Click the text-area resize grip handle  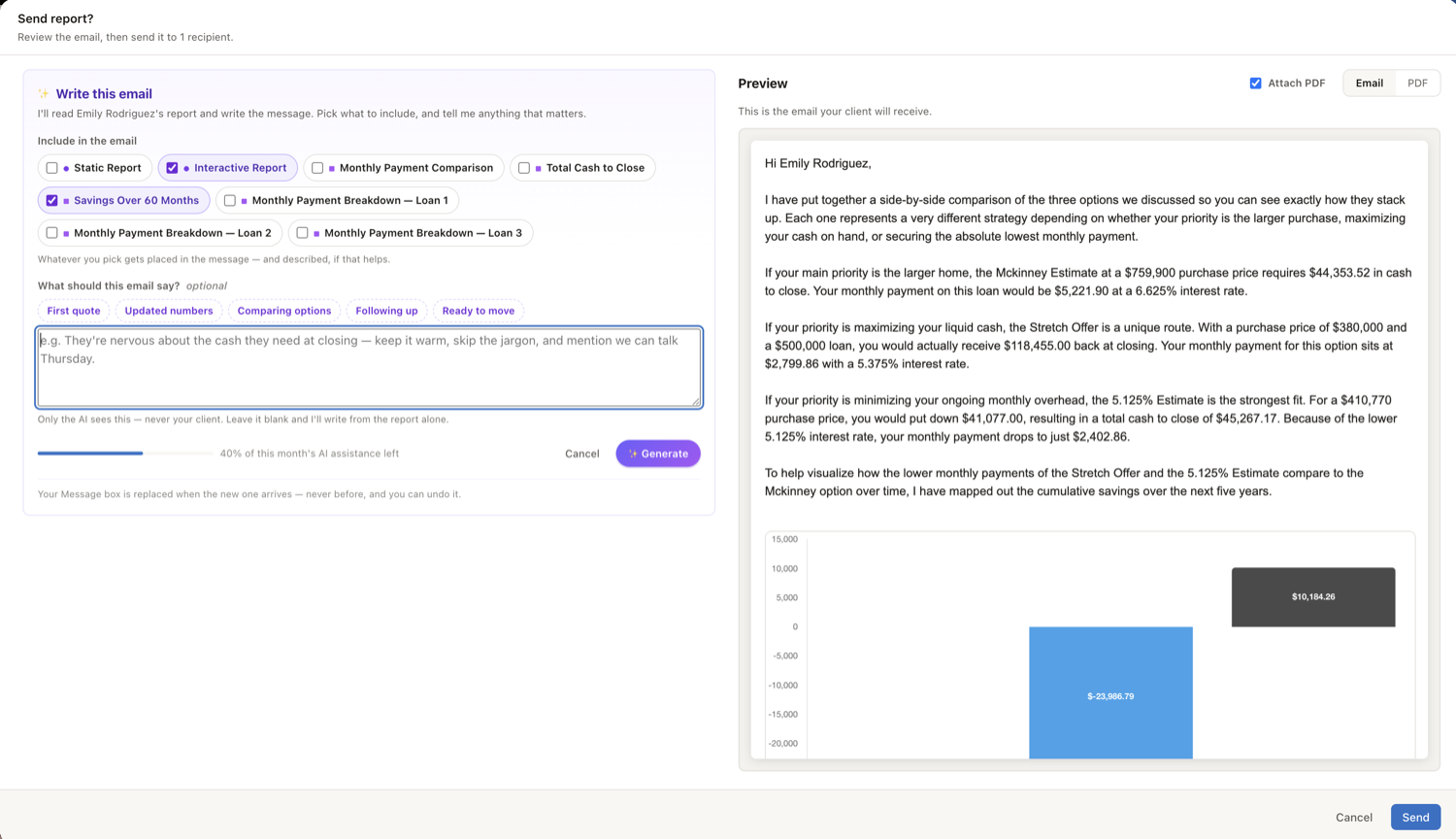click(x=695, y=401)
